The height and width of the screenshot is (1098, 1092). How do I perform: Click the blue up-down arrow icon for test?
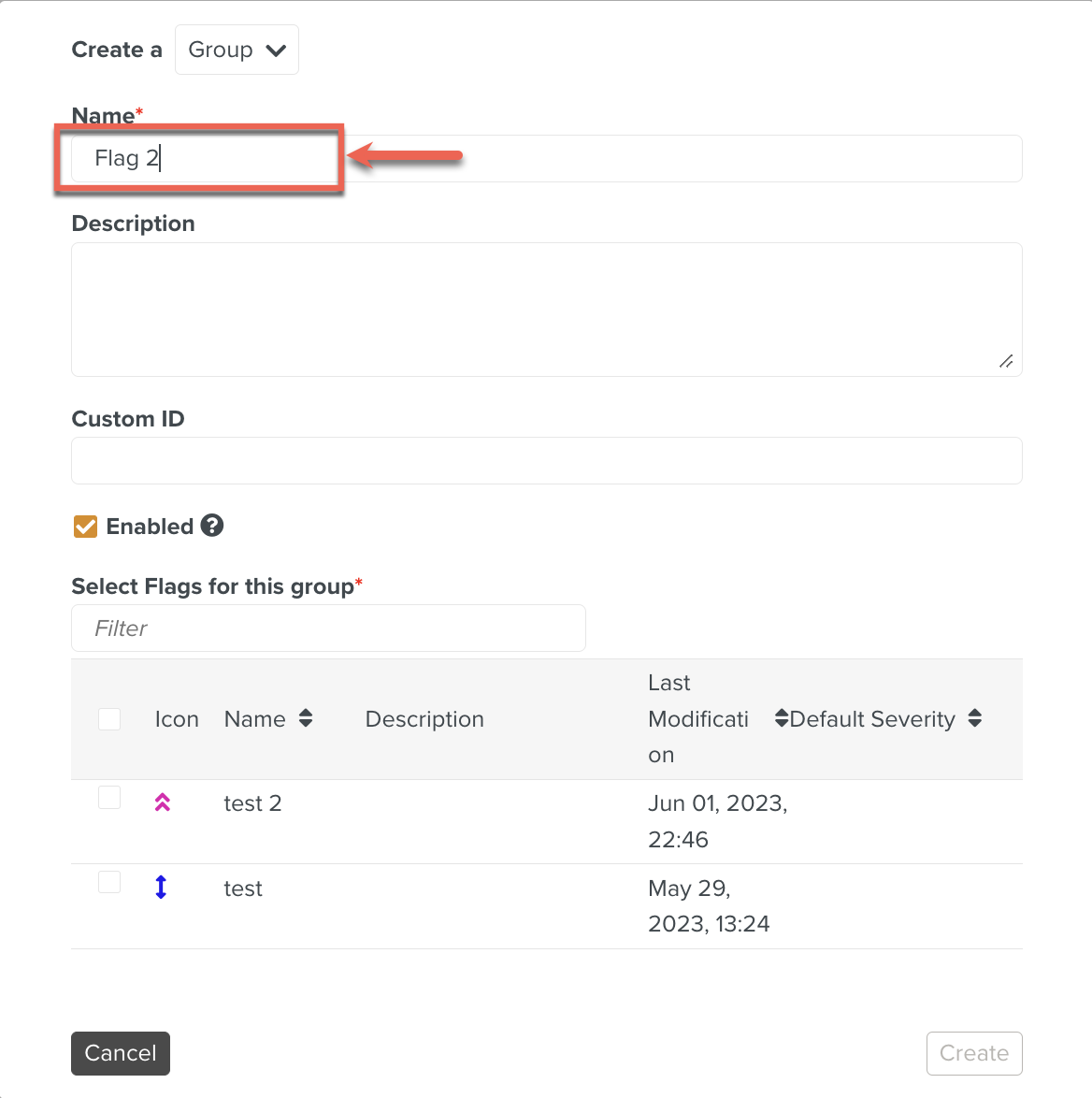161,887
